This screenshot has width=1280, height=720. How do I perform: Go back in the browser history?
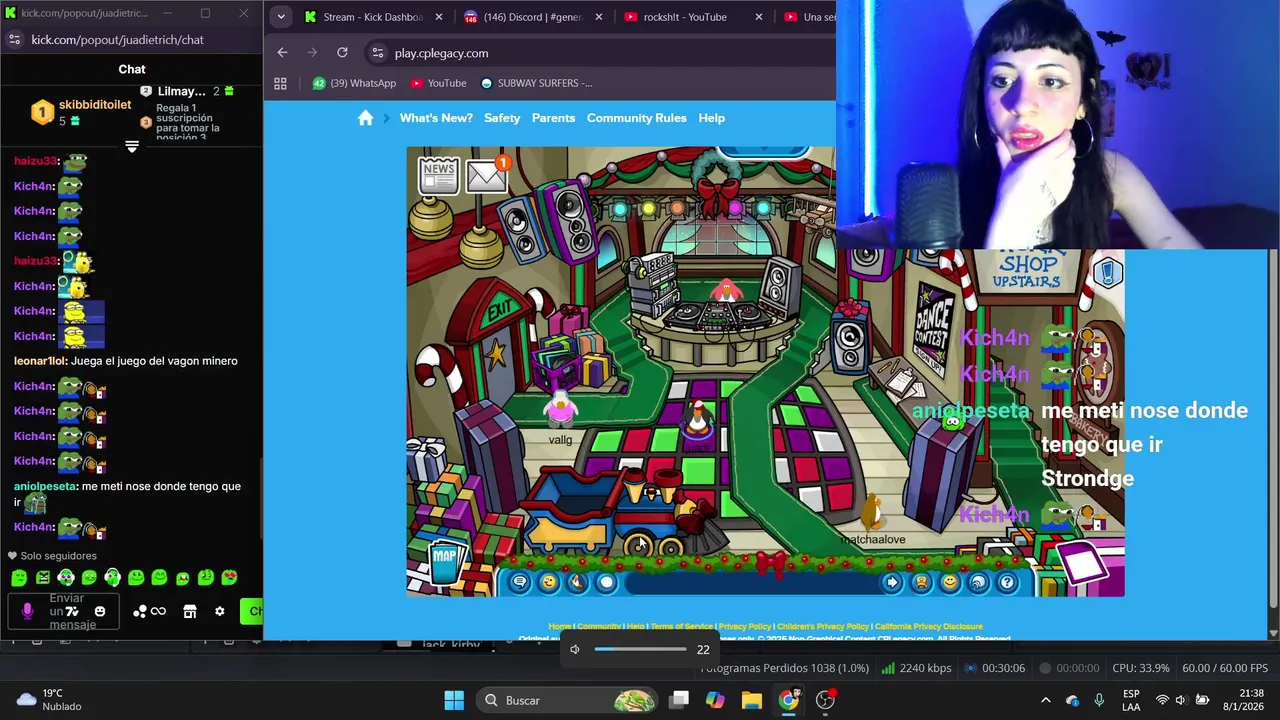click(x=282, y=52)
